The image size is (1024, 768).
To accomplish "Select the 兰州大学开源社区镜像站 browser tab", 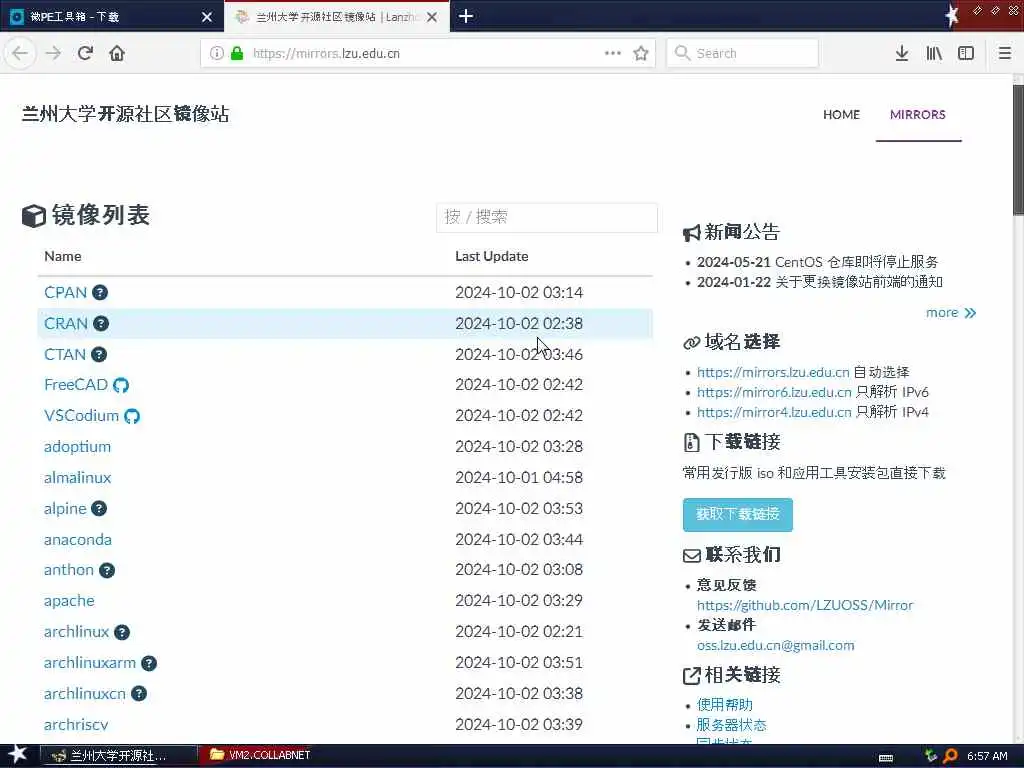I will pos(336,17).
